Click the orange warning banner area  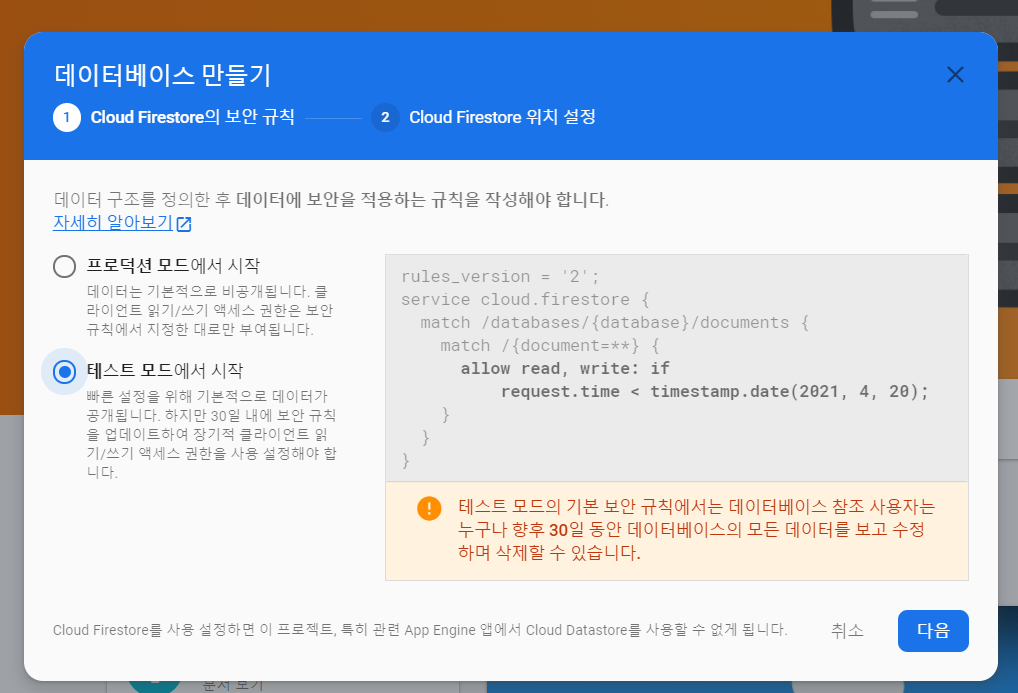[x=675, y=530]
